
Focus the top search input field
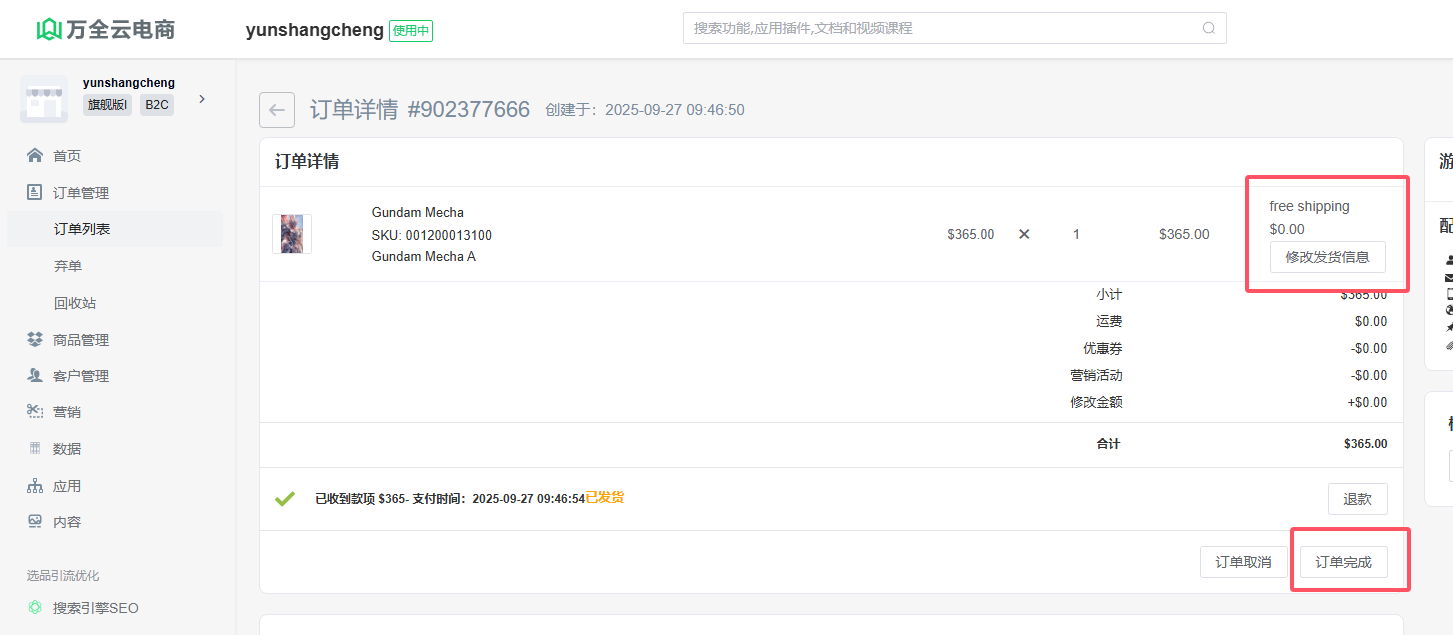(x=940, y=28)
